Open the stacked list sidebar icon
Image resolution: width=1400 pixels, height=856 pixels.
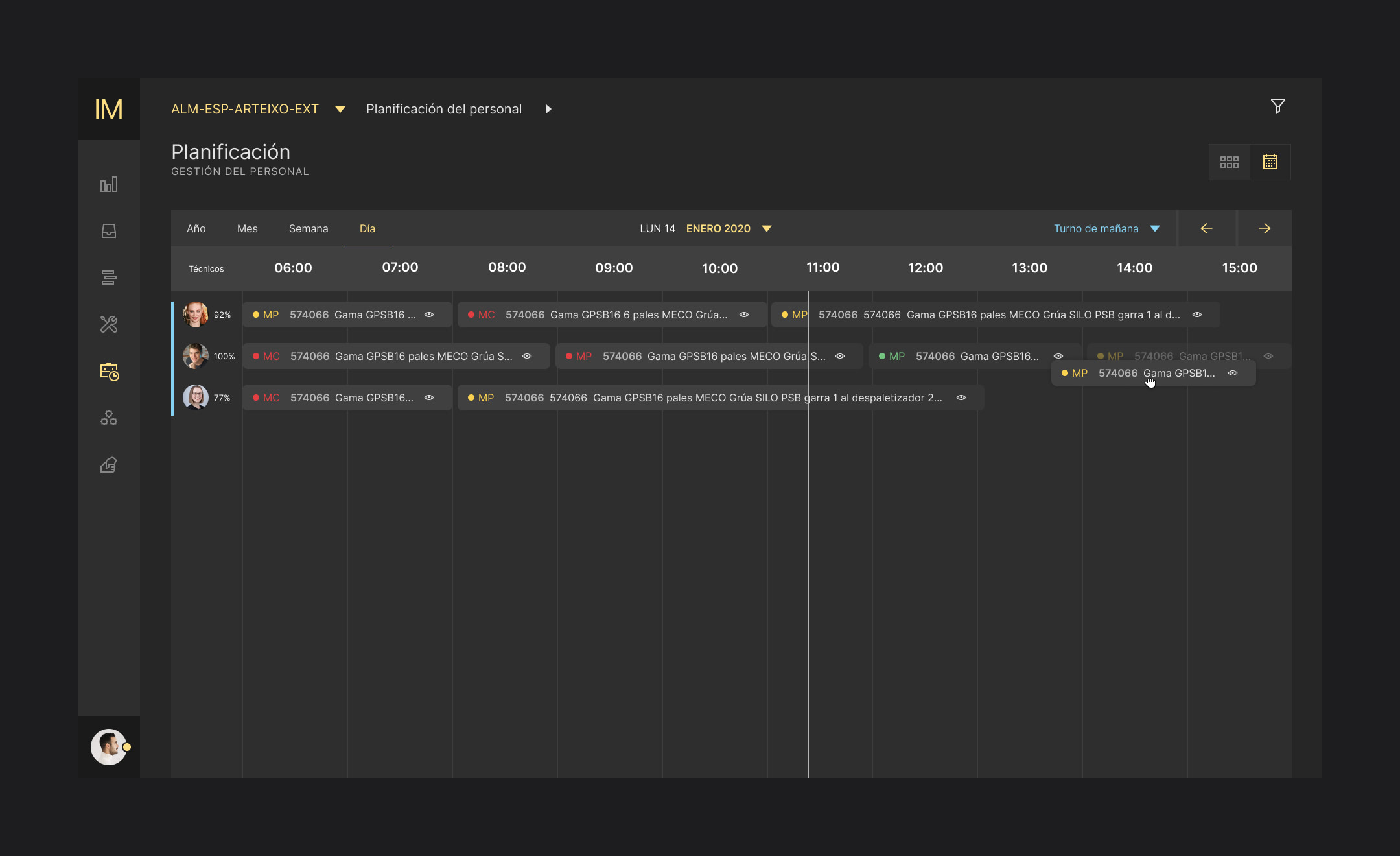click(109, 278)
